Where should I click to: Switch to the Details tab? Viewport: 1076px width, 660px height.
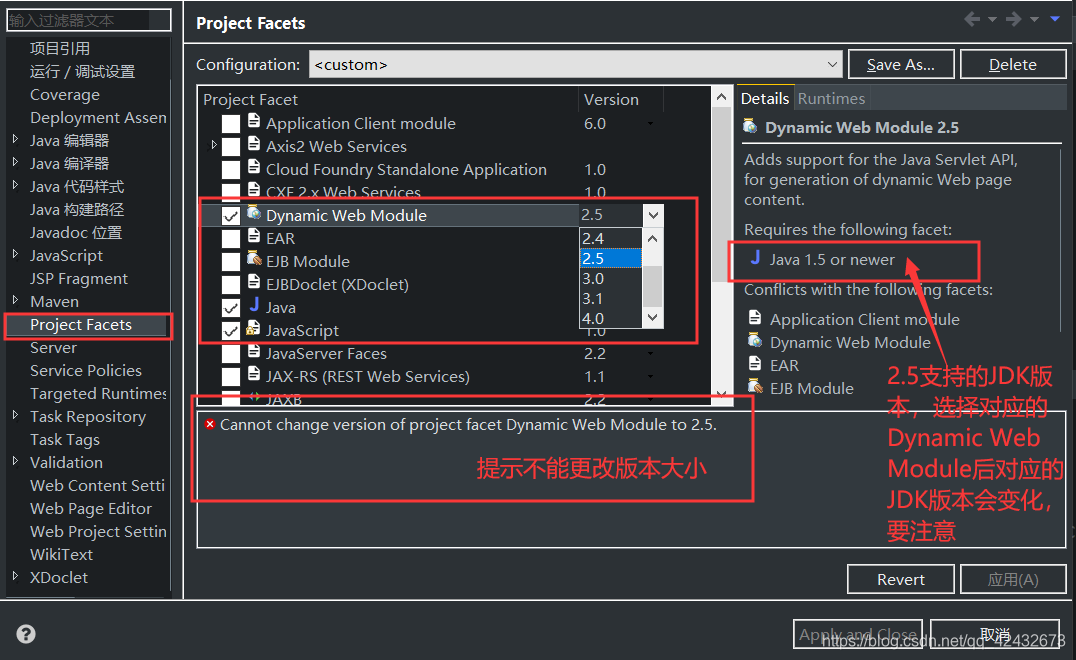(765, 99)
